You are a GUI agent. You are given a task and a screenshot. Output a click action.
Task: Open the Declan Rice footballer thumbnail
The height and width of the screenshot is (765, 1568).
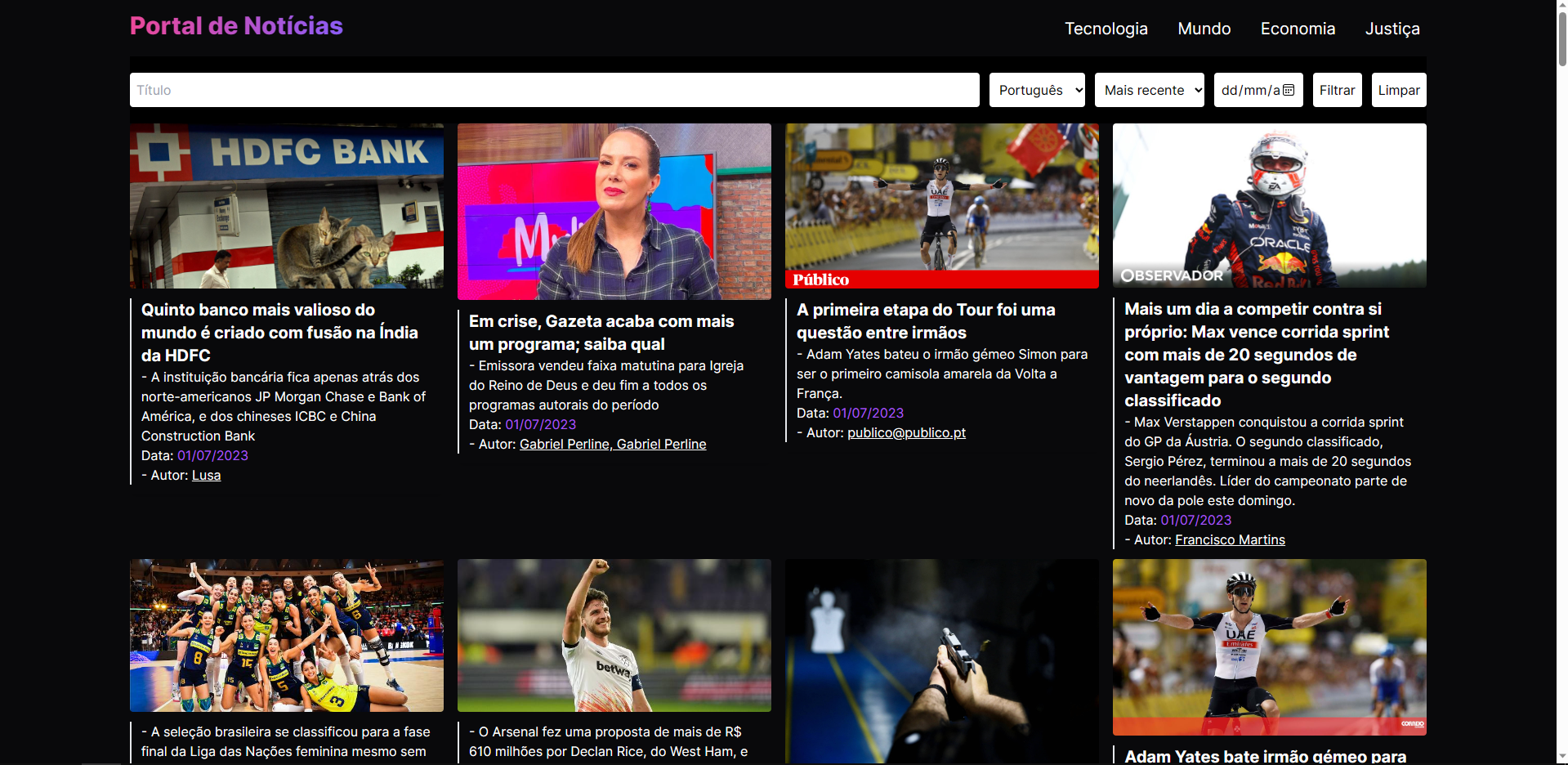(614, 635)
